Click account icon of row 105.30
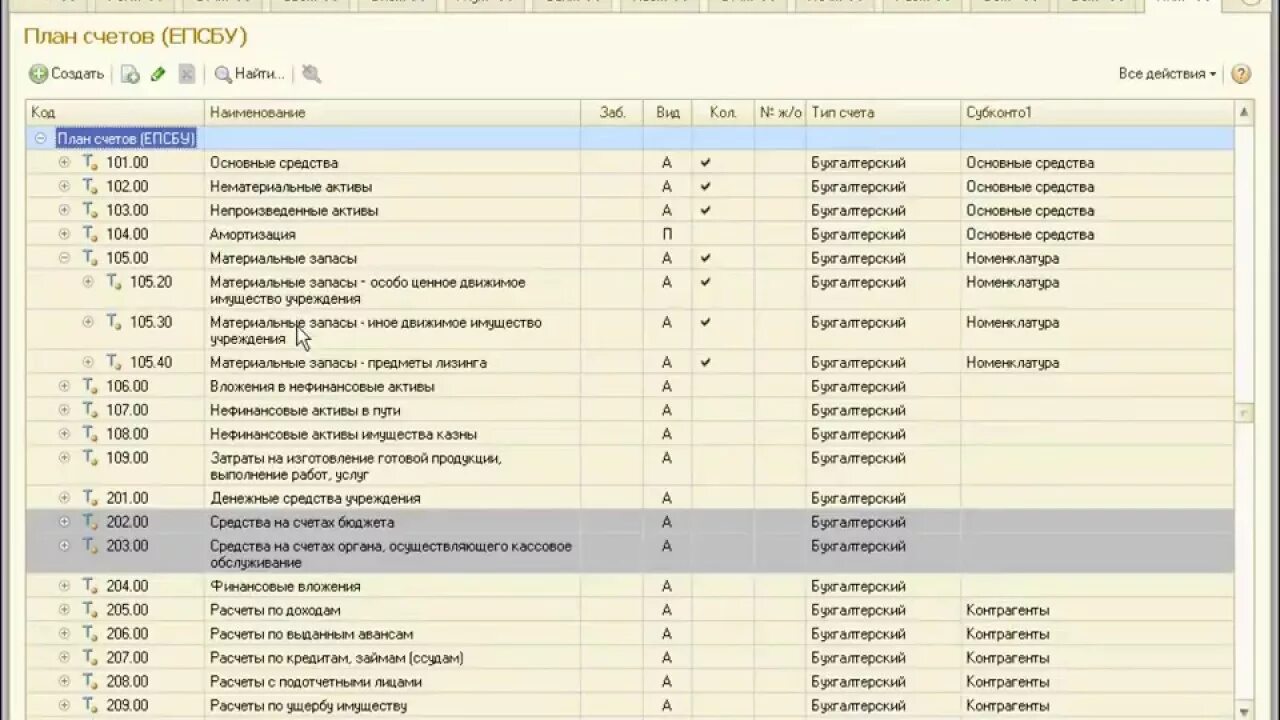The image size is (1280, 720). point(114,322)
